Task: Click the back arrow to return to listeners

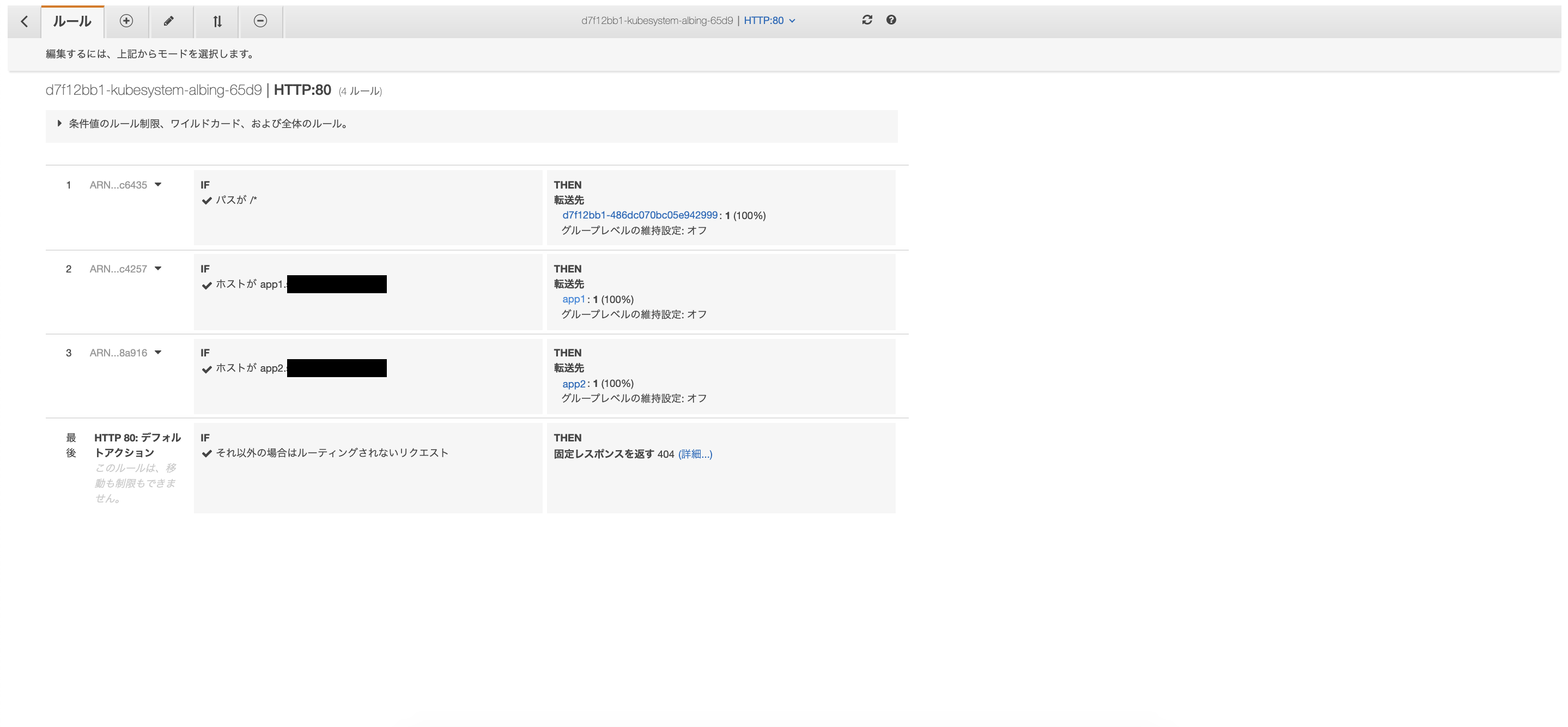Action: (24, 21)
